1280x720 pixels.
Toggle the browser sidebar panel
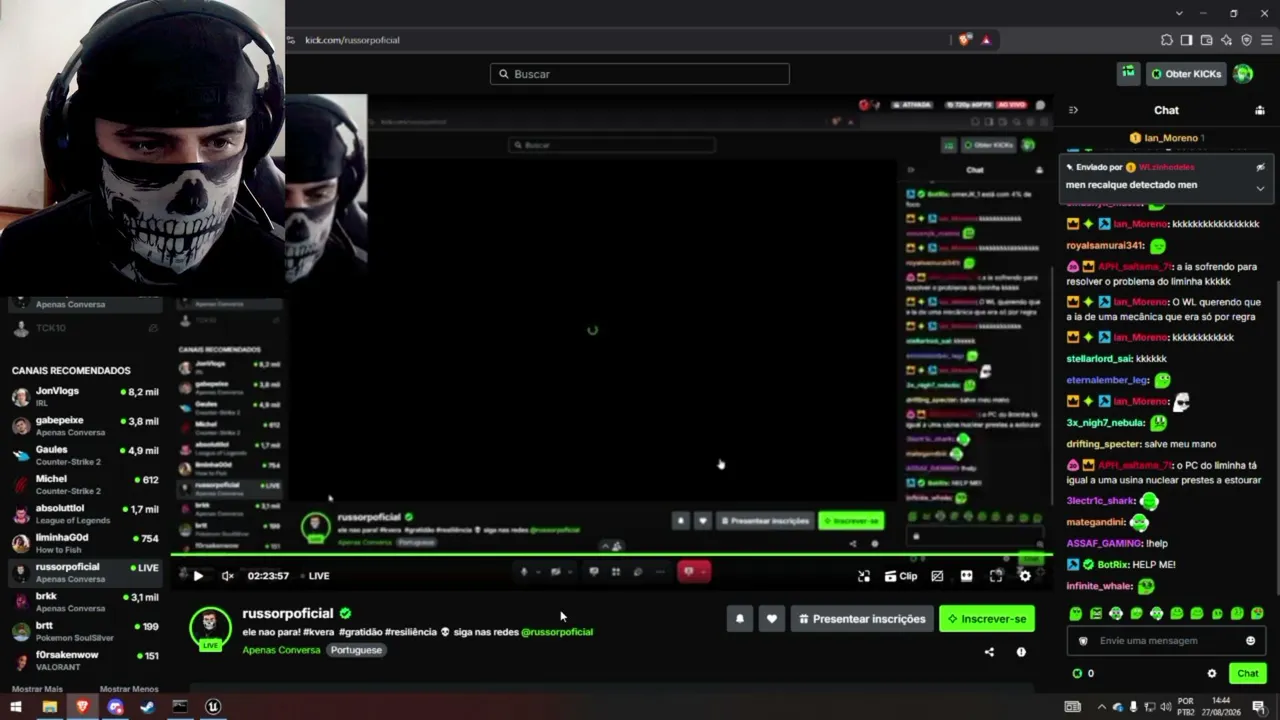(1186, 40)
